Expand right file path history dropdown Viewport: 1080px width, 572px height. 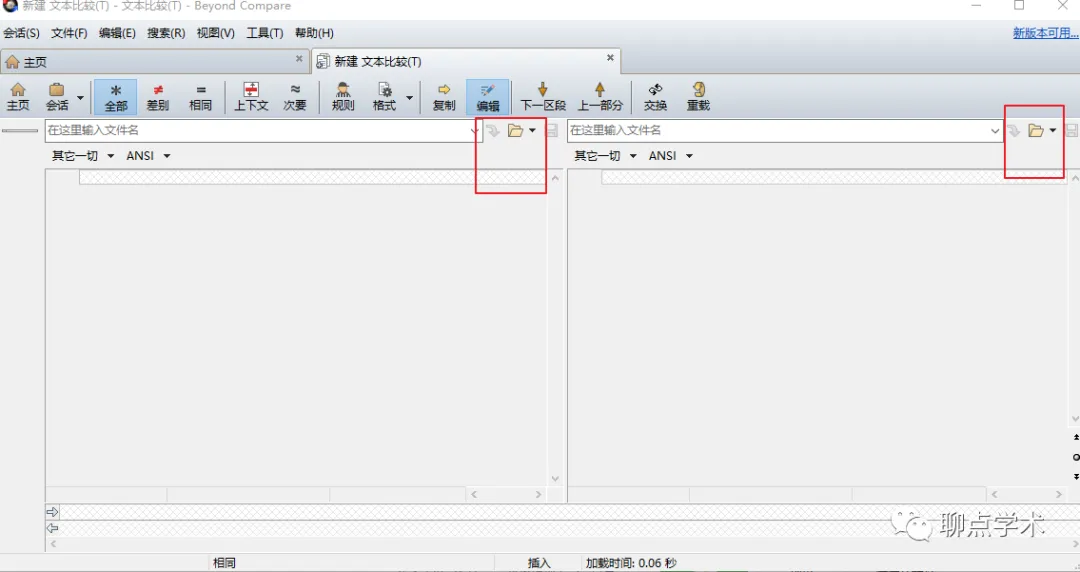coord(995,131)
